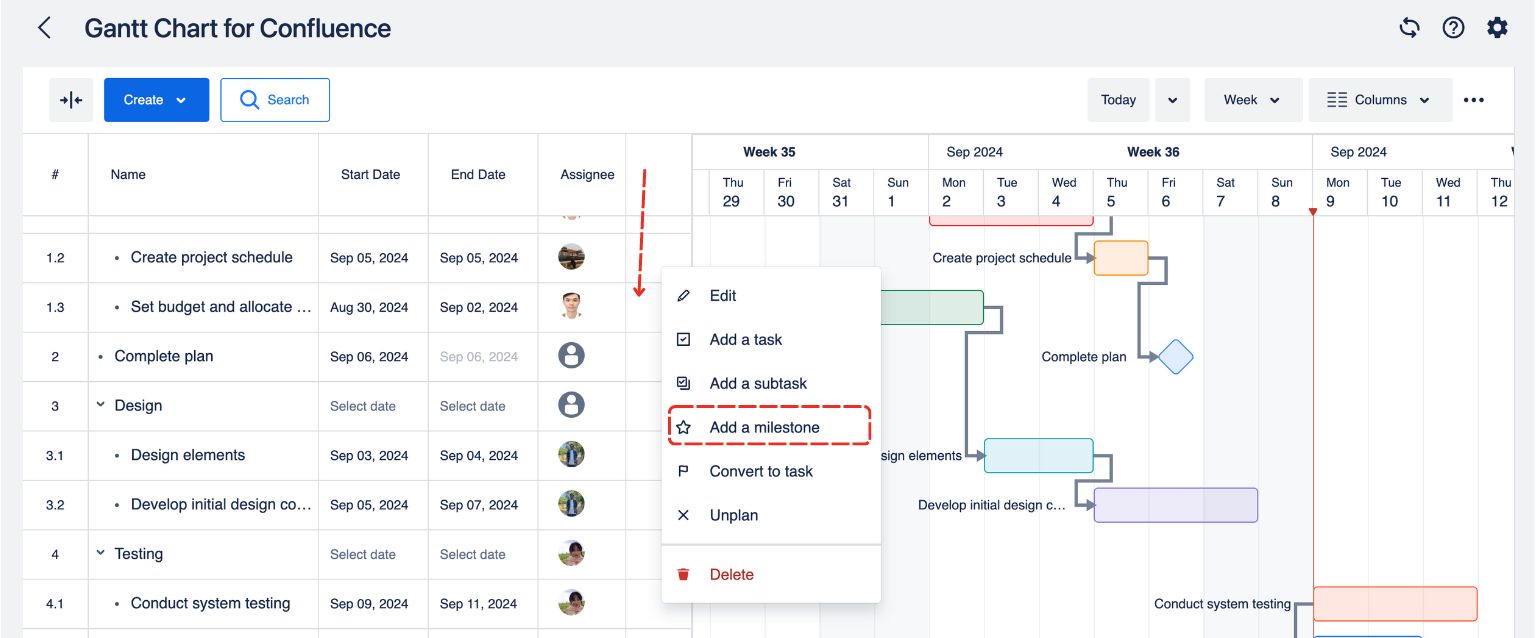Click the collapse panel width icon
1536x638 pixels.
71,100
